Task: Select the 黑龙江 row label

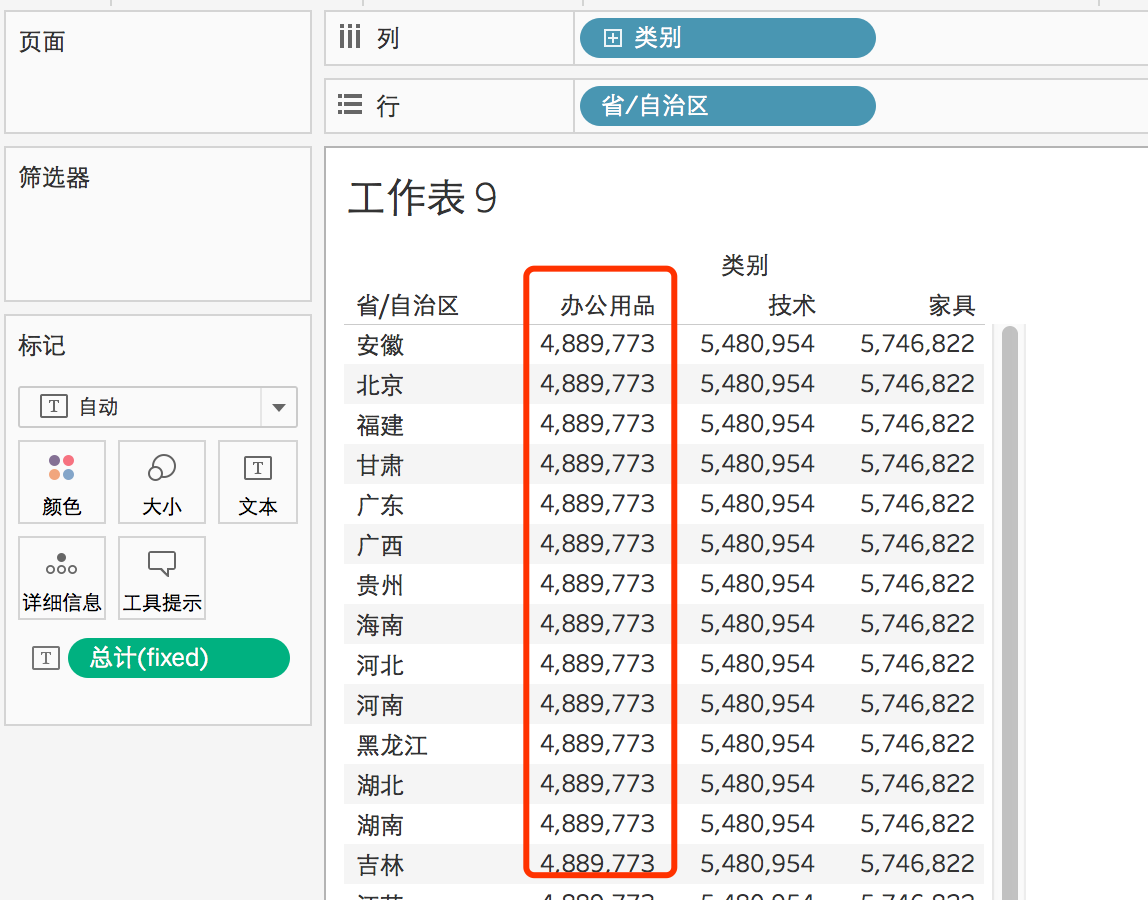Action: coord(392,745)
